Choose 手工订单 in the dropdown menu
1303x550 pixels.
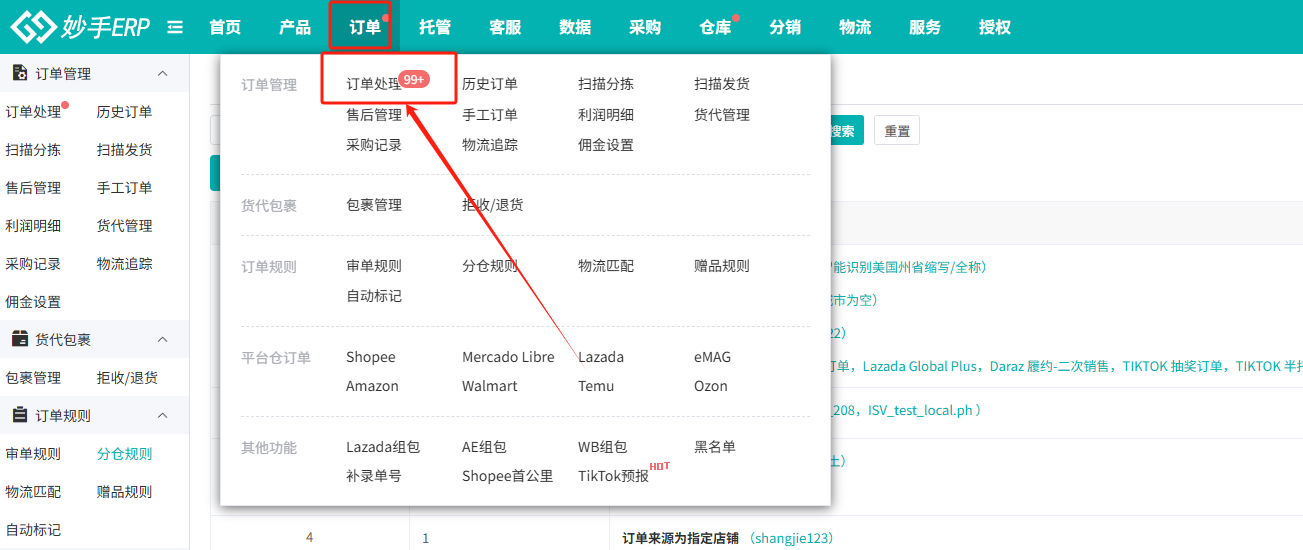(490, 115)
